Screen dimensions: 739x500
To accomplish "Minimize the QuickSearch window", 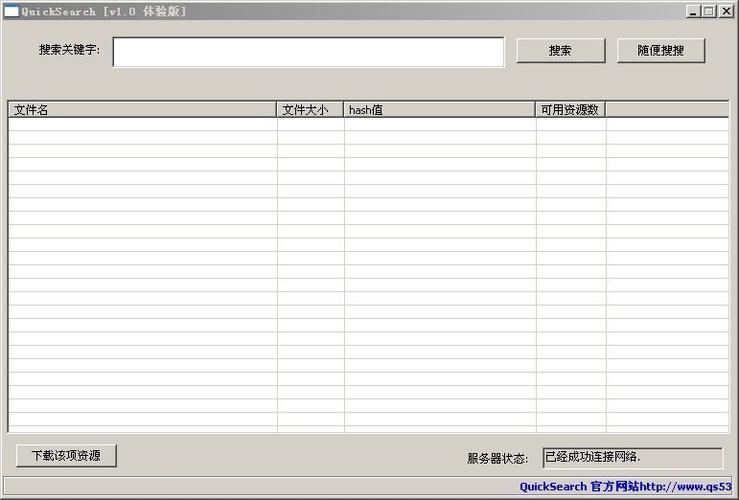I will pos(692,11).
